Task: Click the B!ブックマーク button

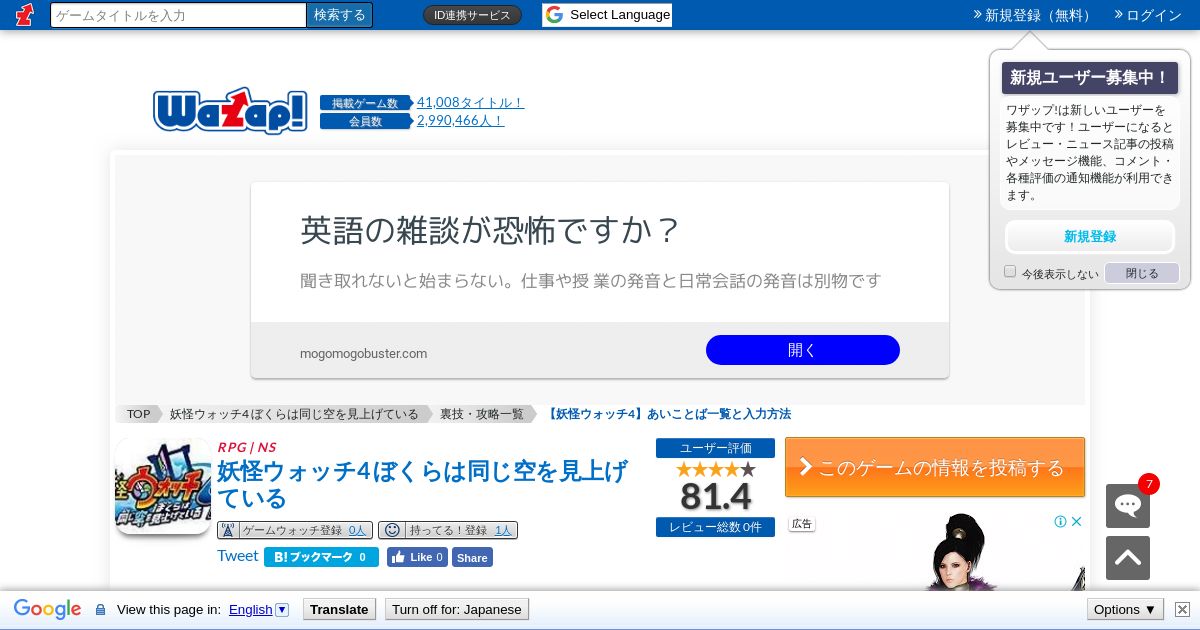Action: pos(321,557)
